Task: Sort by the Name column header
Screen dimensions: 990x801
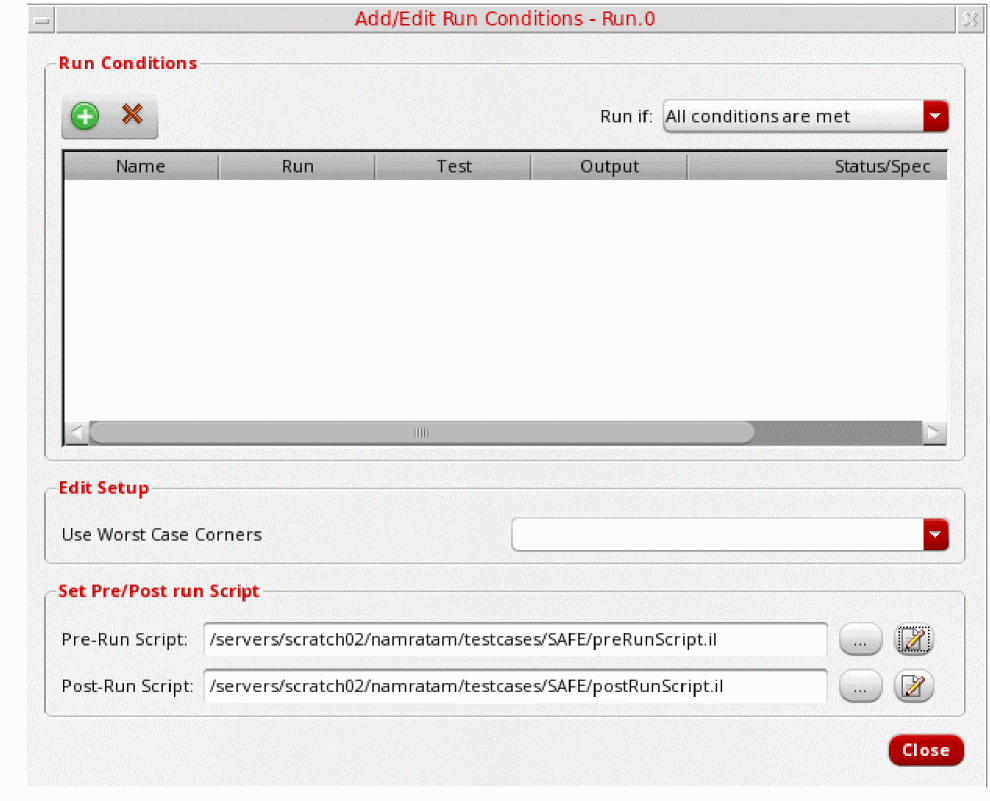Action: (141, 167)
